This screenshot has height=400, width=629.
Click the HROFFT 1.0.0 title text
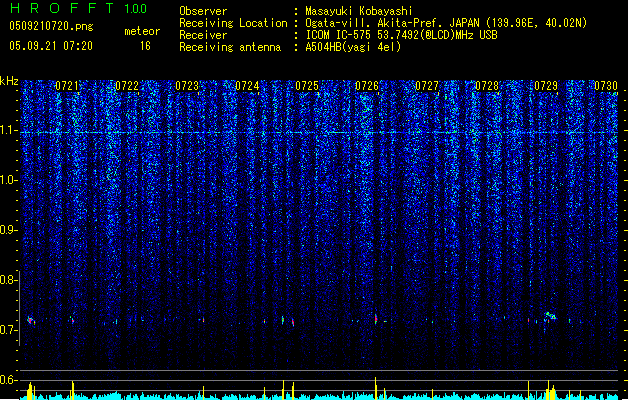[x=78, y=8]
